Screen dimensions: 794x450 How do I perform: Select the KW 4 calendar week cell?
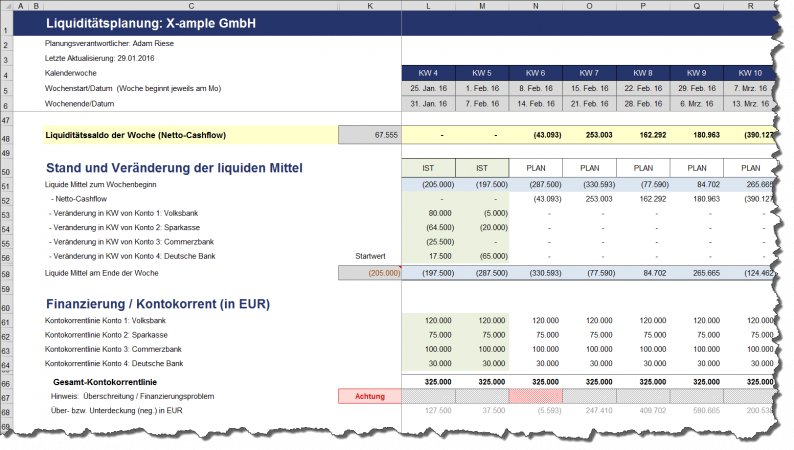(429, 74)
